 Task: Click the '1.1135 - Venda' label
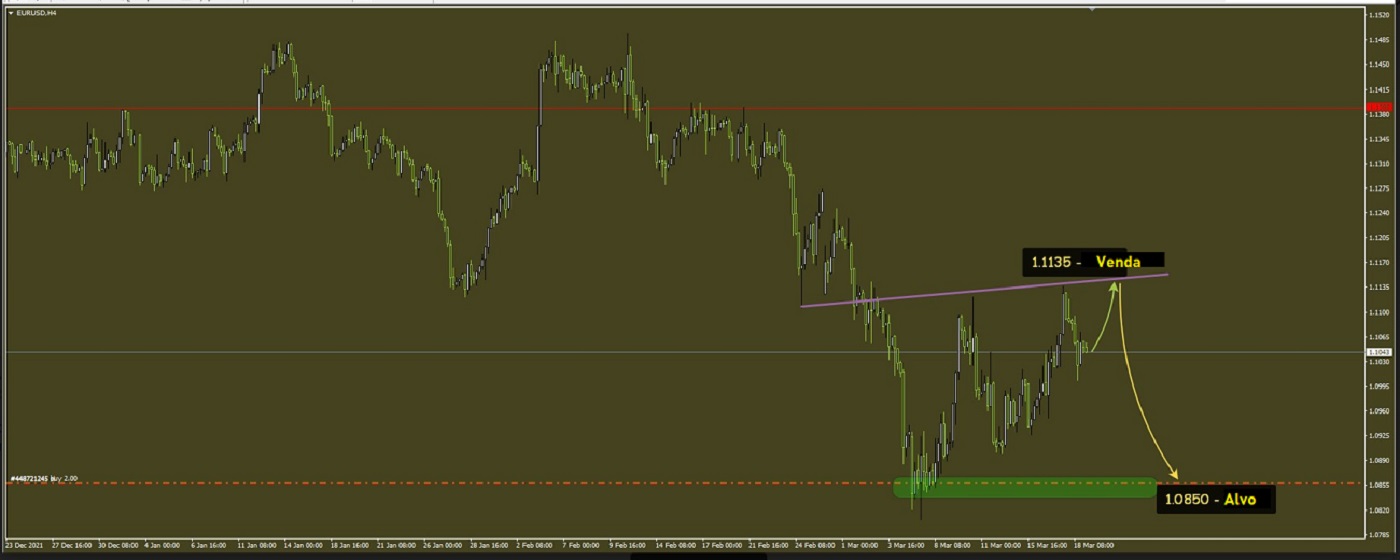click(1092, 262)
